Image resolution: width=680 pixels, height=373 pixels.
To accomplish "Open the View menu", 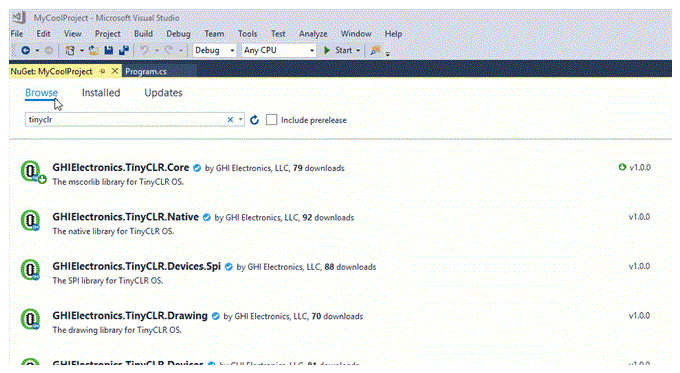I will 72,34.
